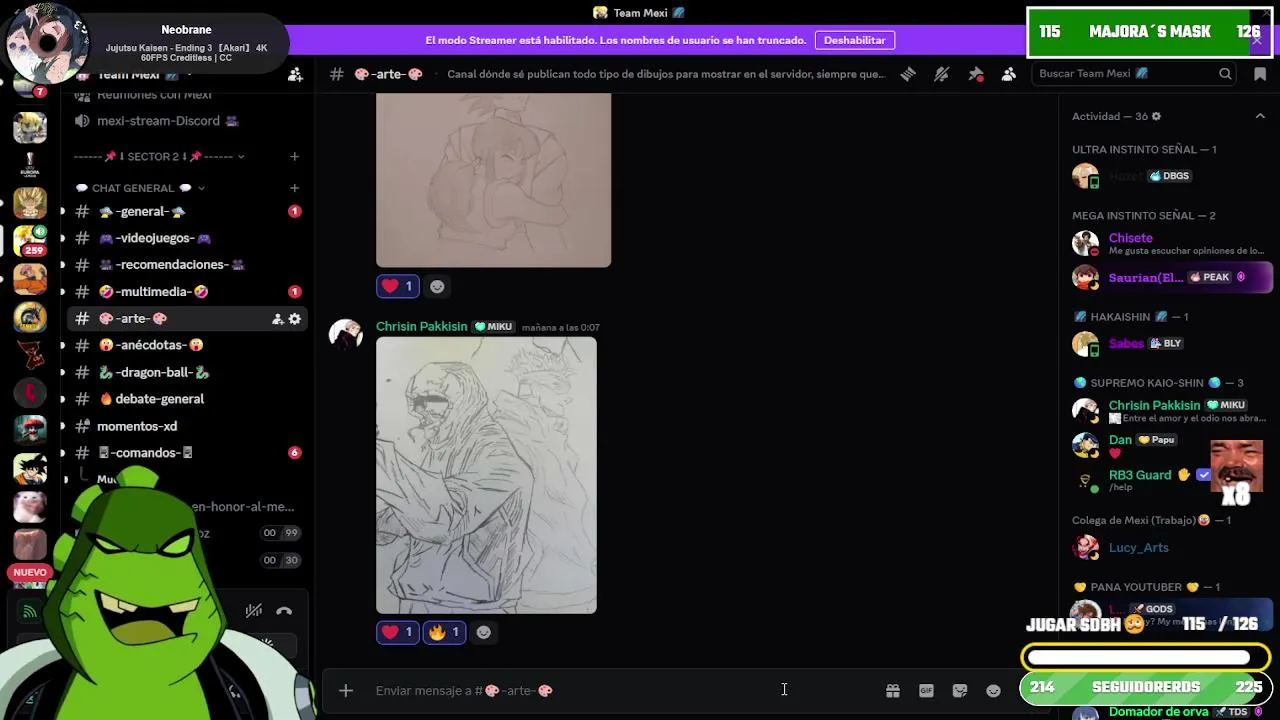The width and height of the screenshot is (1280, 720).
Task: Click the invite people icon beside Team Mexi
Action: click(295, 74)
